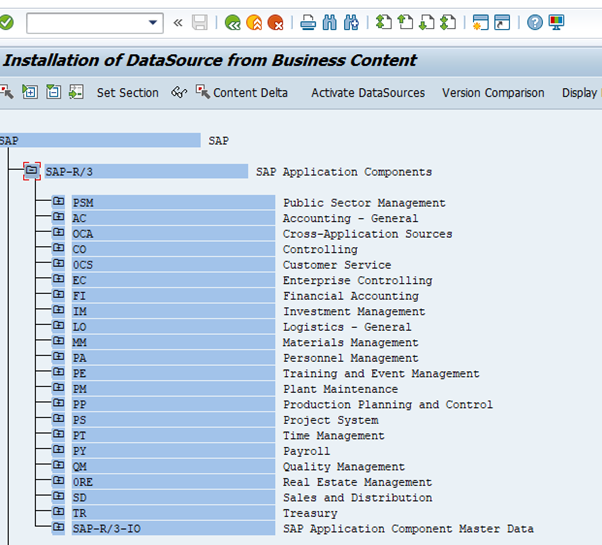This screenshot has width=602, height=545.
Task: Click the Generate Shortcut icon
Action: point(502,22)
